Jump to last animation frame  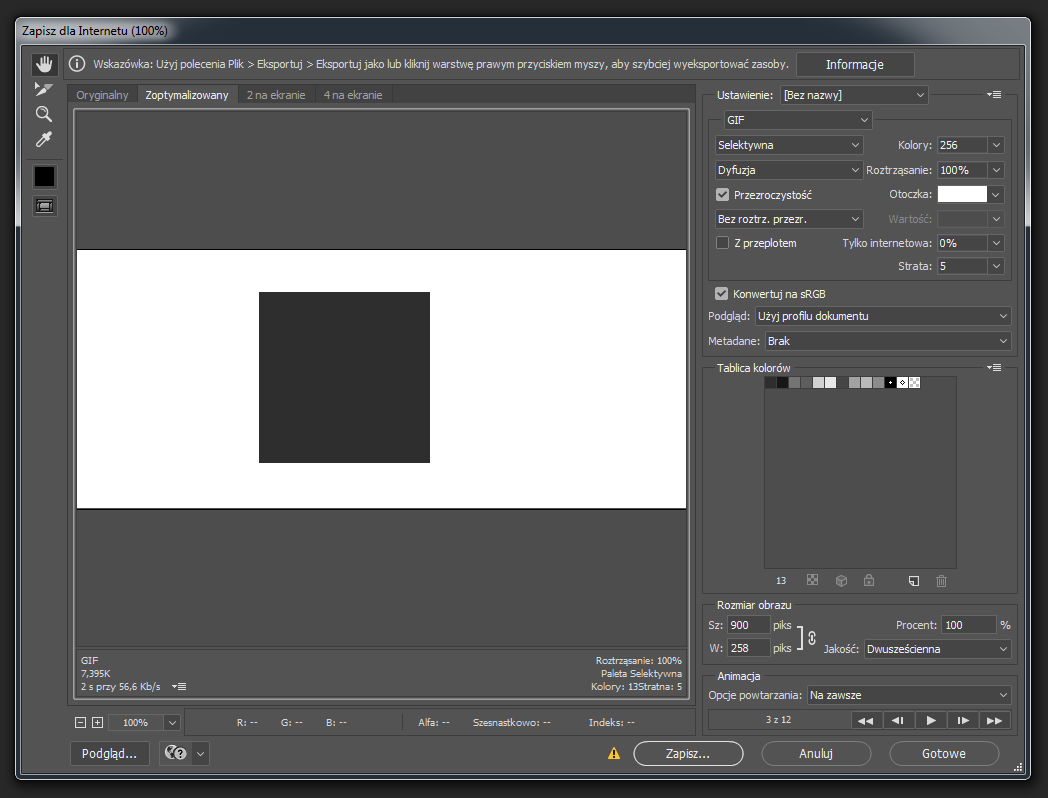click(x=995, y=720)
